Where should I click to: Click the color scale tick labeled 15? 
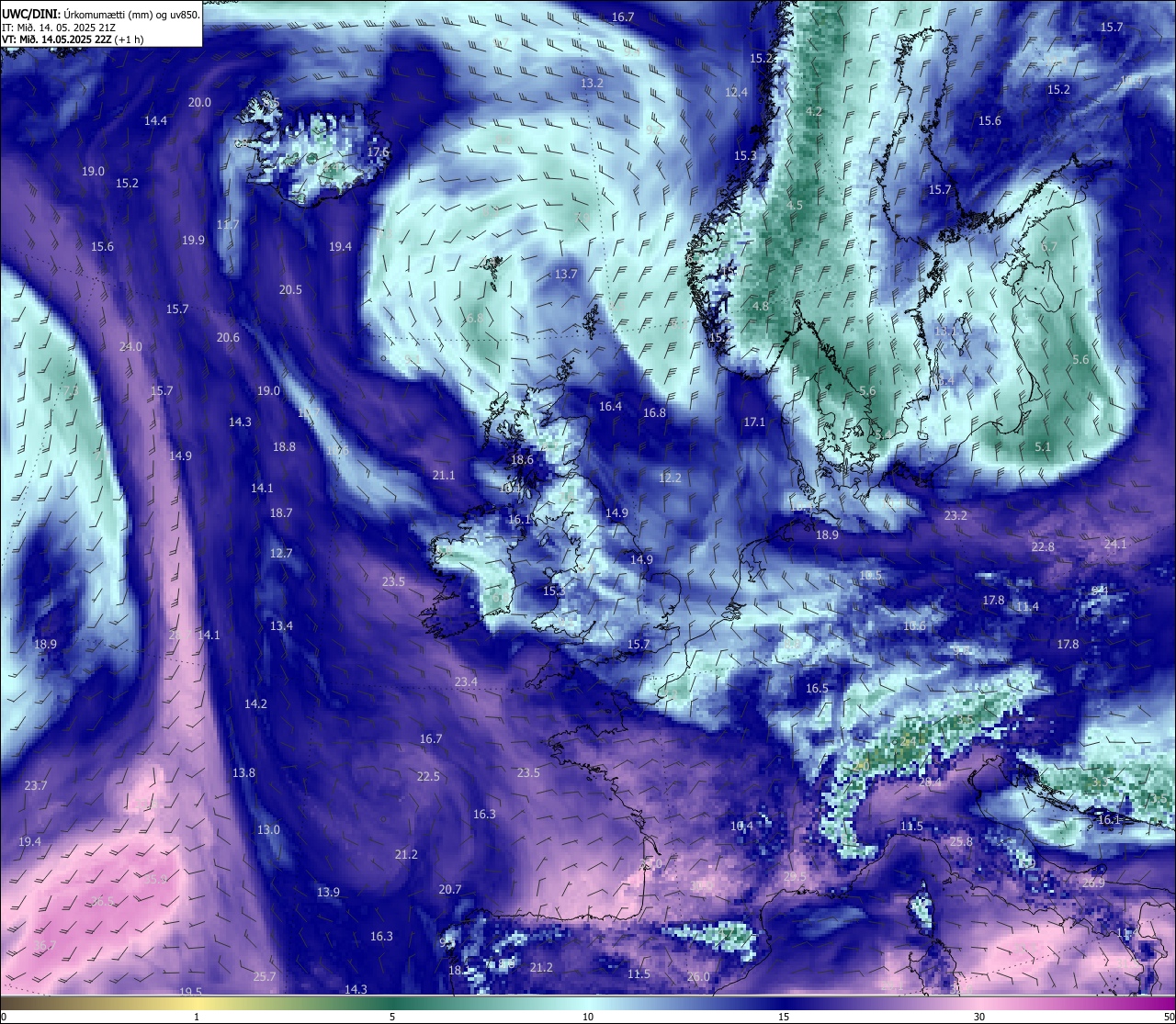784,1017
